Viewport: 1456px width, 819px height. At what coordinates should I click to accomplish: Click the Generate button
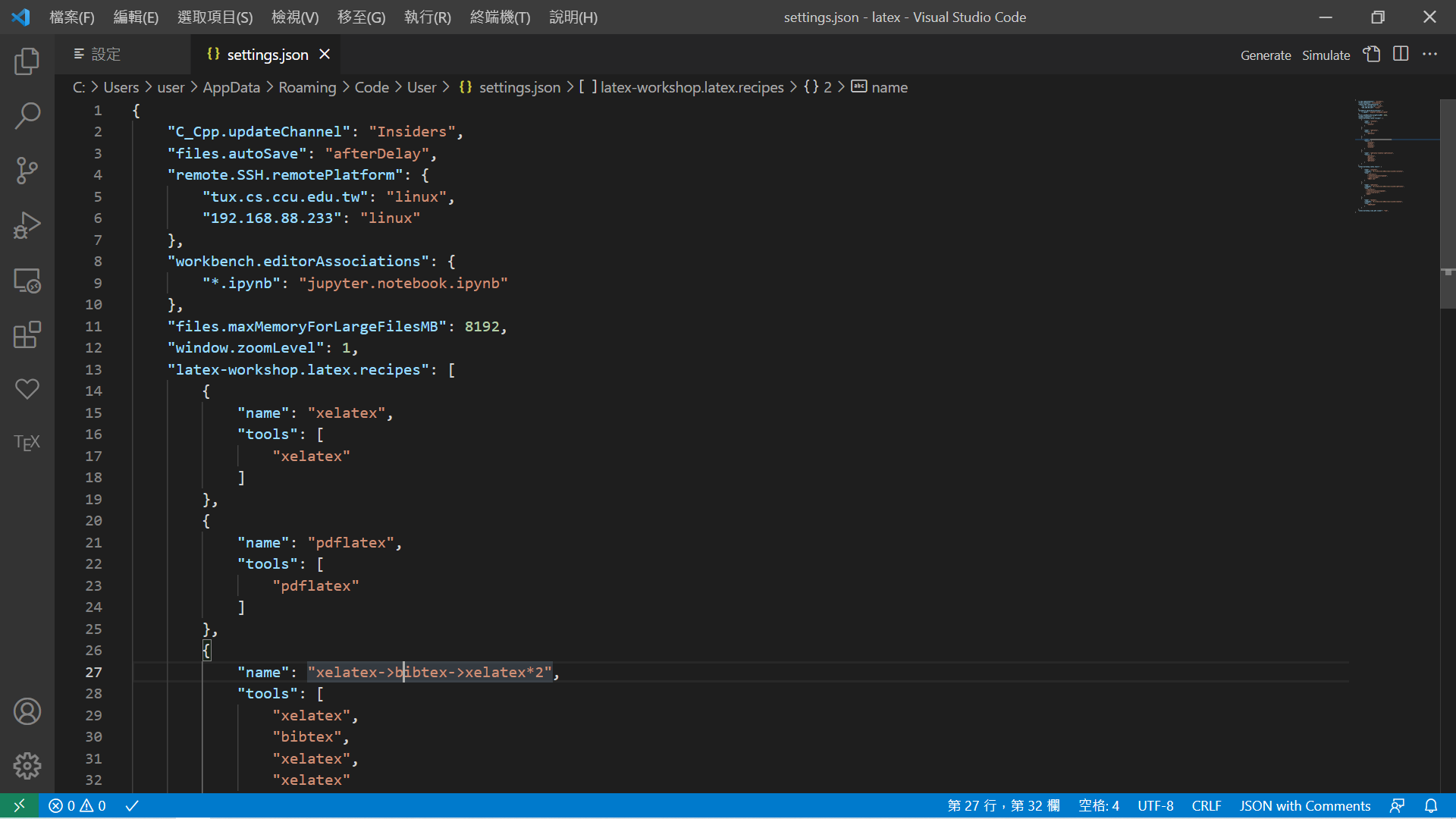coord(1265,55)
